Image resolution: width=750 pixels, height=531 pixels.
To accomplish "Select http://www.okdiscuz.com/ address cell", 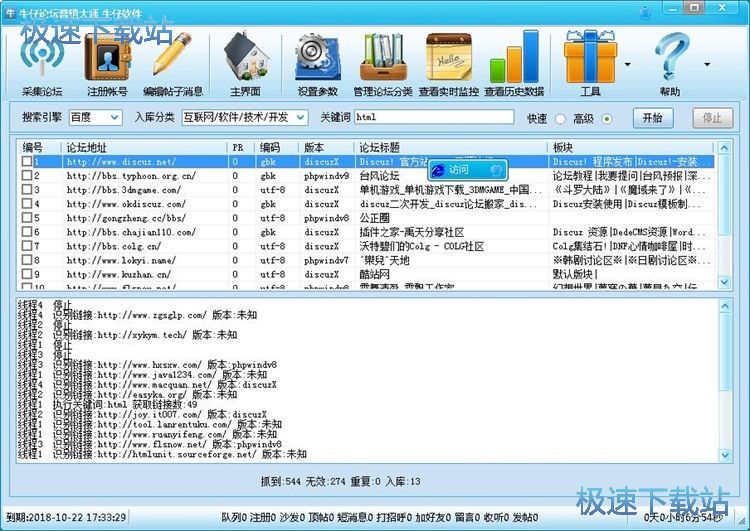I will click(126, 204).
